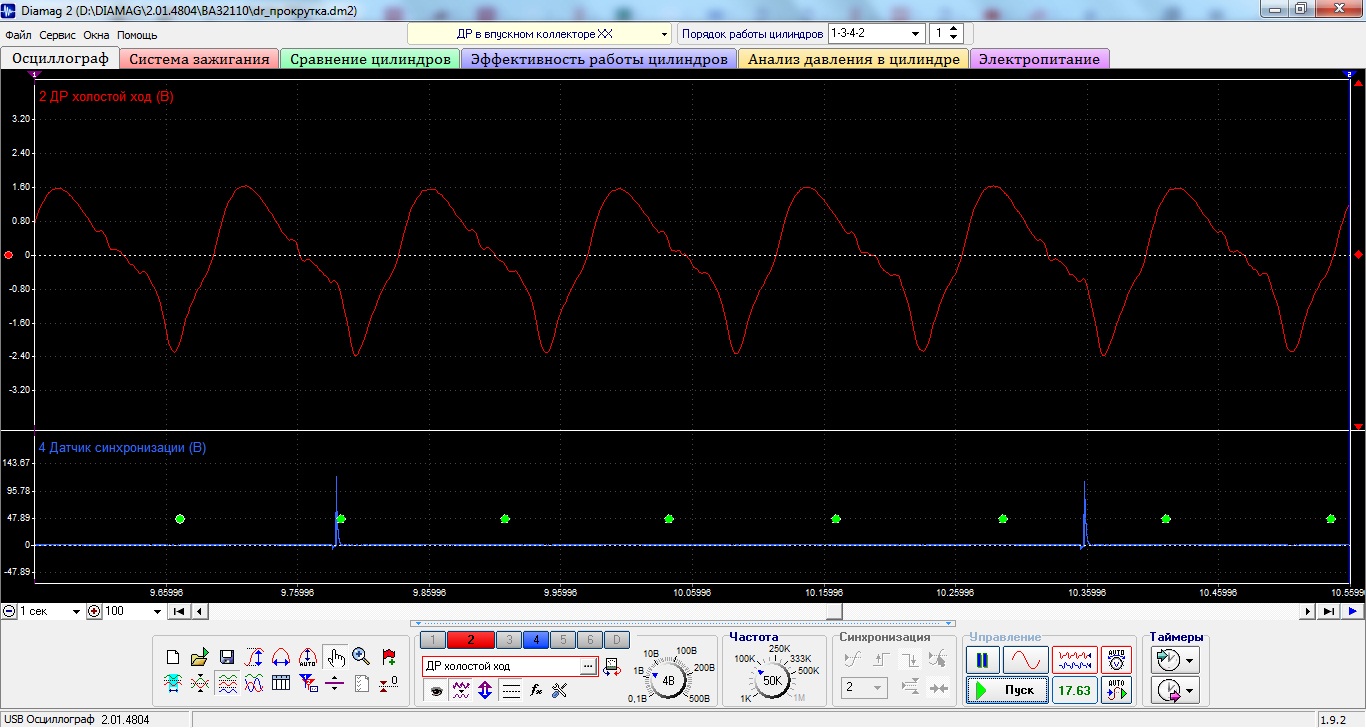Toggle the separate stacked channels view icon
The width and height of the screenshot is (1366, 728).
[x=226, y=684]
